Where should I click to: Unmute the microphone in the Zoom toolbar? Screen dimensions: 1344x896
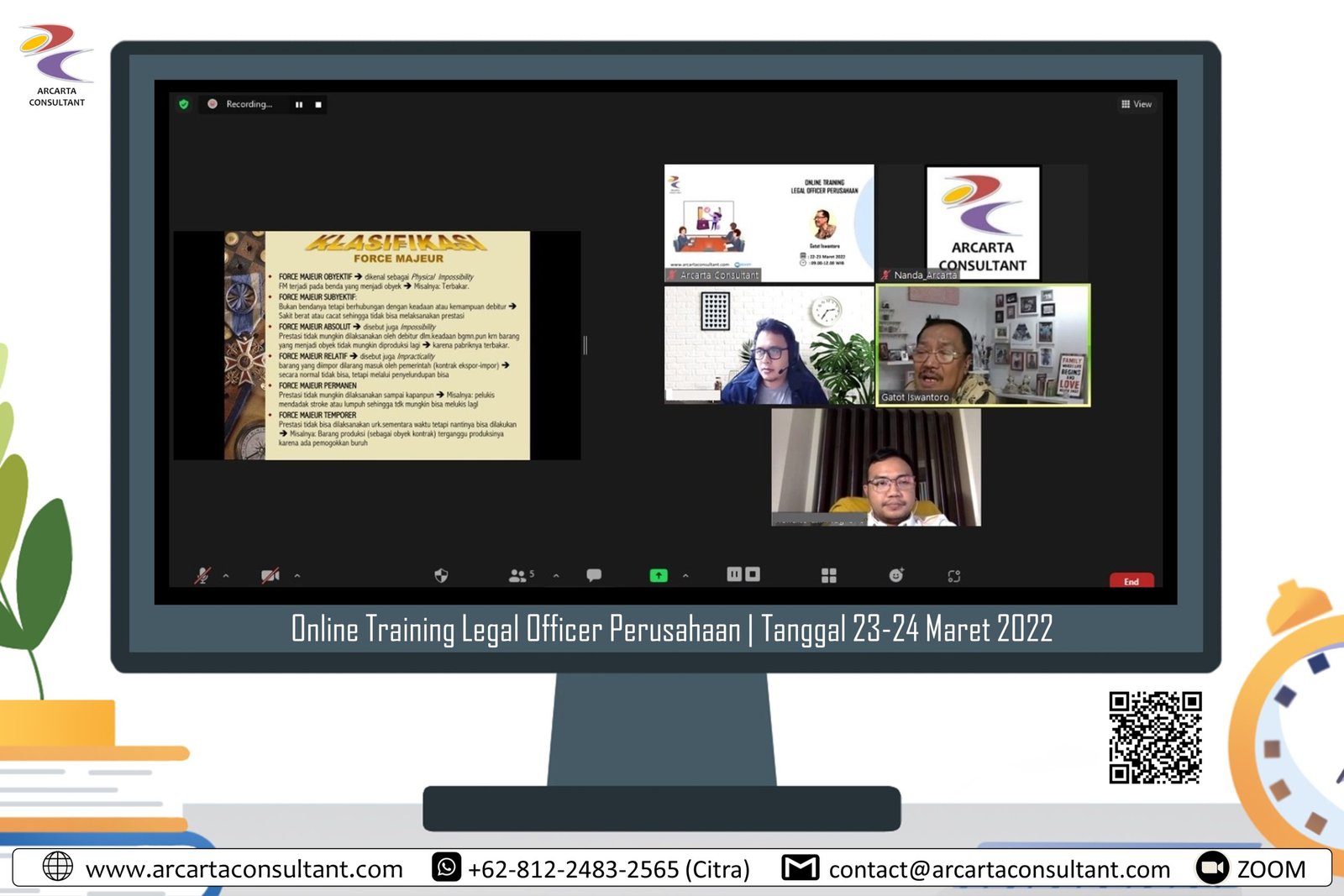tap(202, 576)
